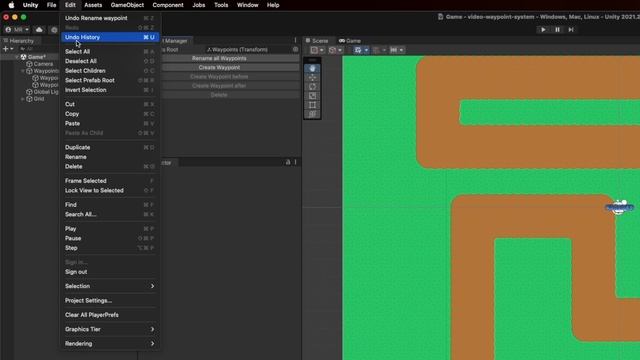Select the Rect tool in tools overlay
Screen dimensions: 640x360
312,105
